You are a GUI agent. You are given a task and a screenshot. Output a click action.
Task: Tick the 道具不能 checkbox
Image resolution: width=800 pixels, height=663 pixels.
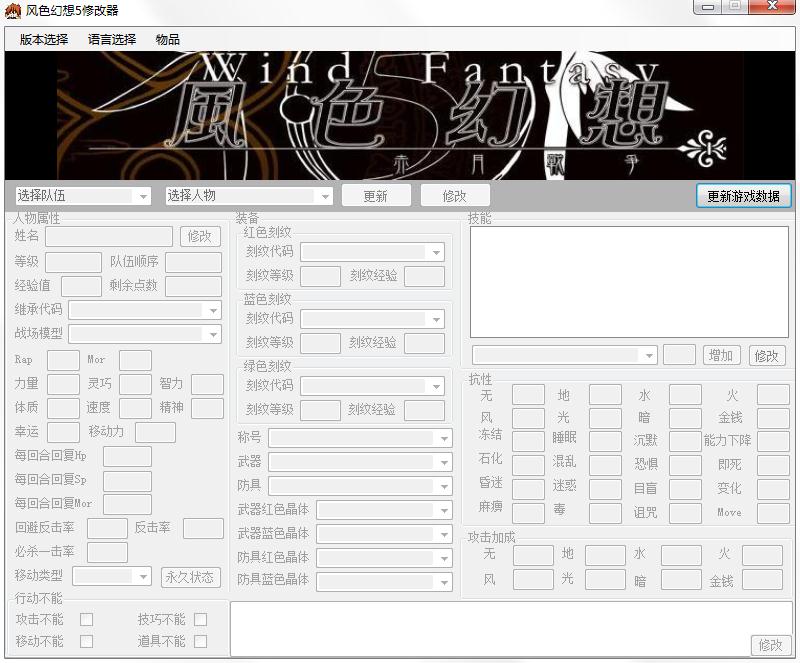tap(201, 641)
